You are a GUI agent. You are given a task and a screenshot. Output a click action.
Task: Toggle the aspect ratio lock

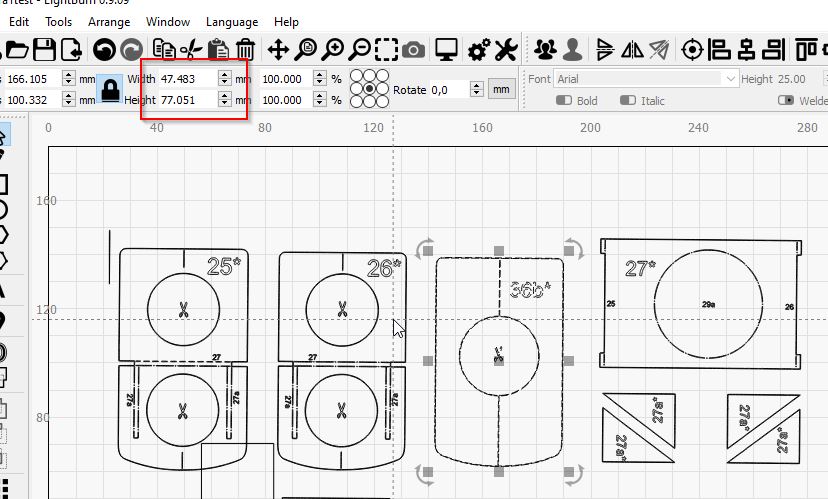(x=108, y=89)
